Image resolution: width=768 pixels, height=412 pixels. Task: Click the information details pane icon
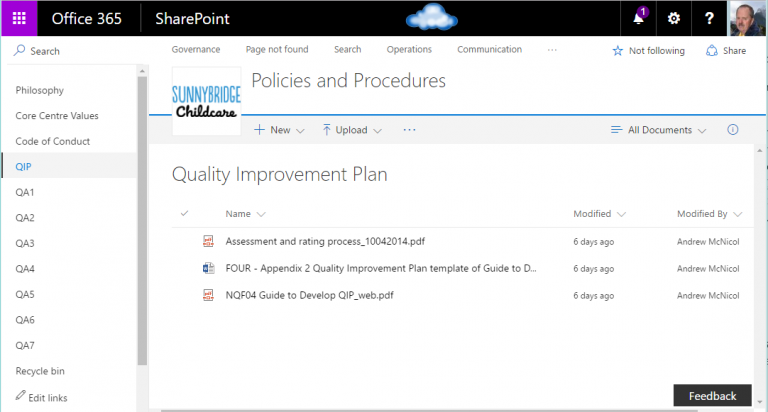coord(733,130)
